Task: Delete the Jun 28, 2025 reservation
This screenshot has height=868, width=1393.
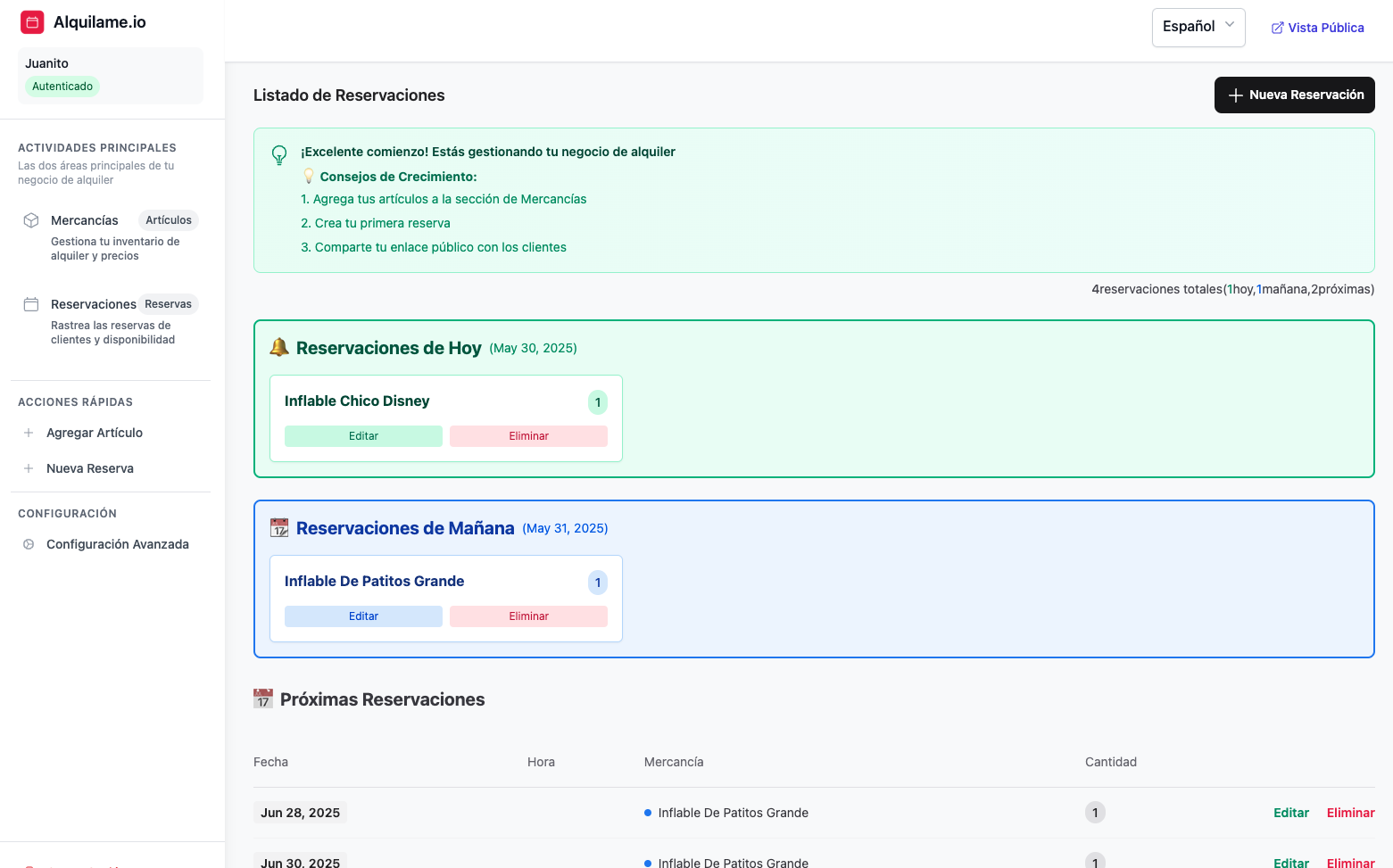Action: (x=1351, y=813)
